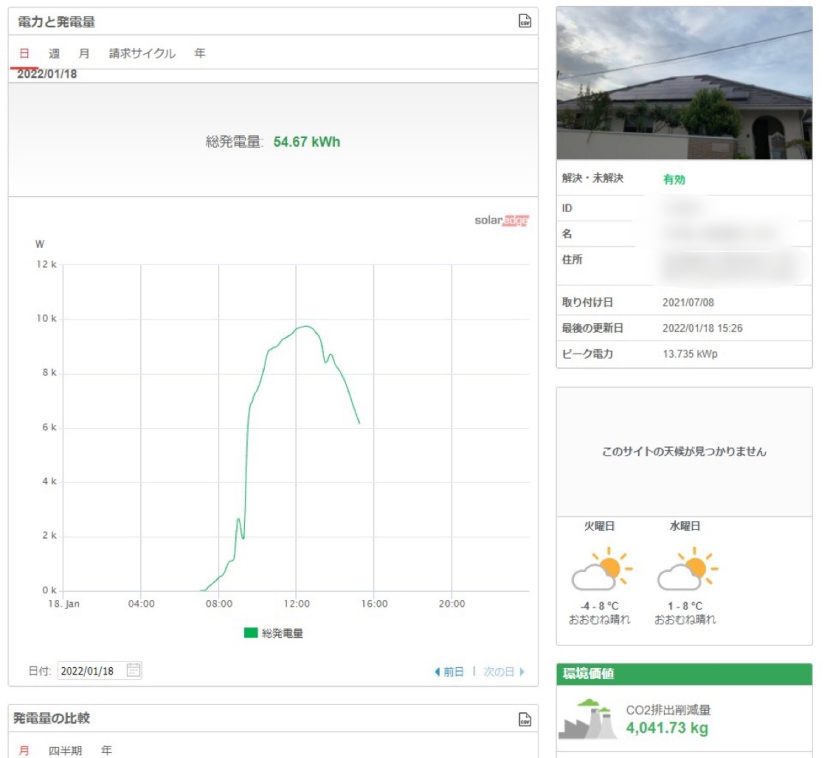The width and height of the screenshot is (830, 758).
Task: Open calendar picker beside date field
Action: pos(133,670)
